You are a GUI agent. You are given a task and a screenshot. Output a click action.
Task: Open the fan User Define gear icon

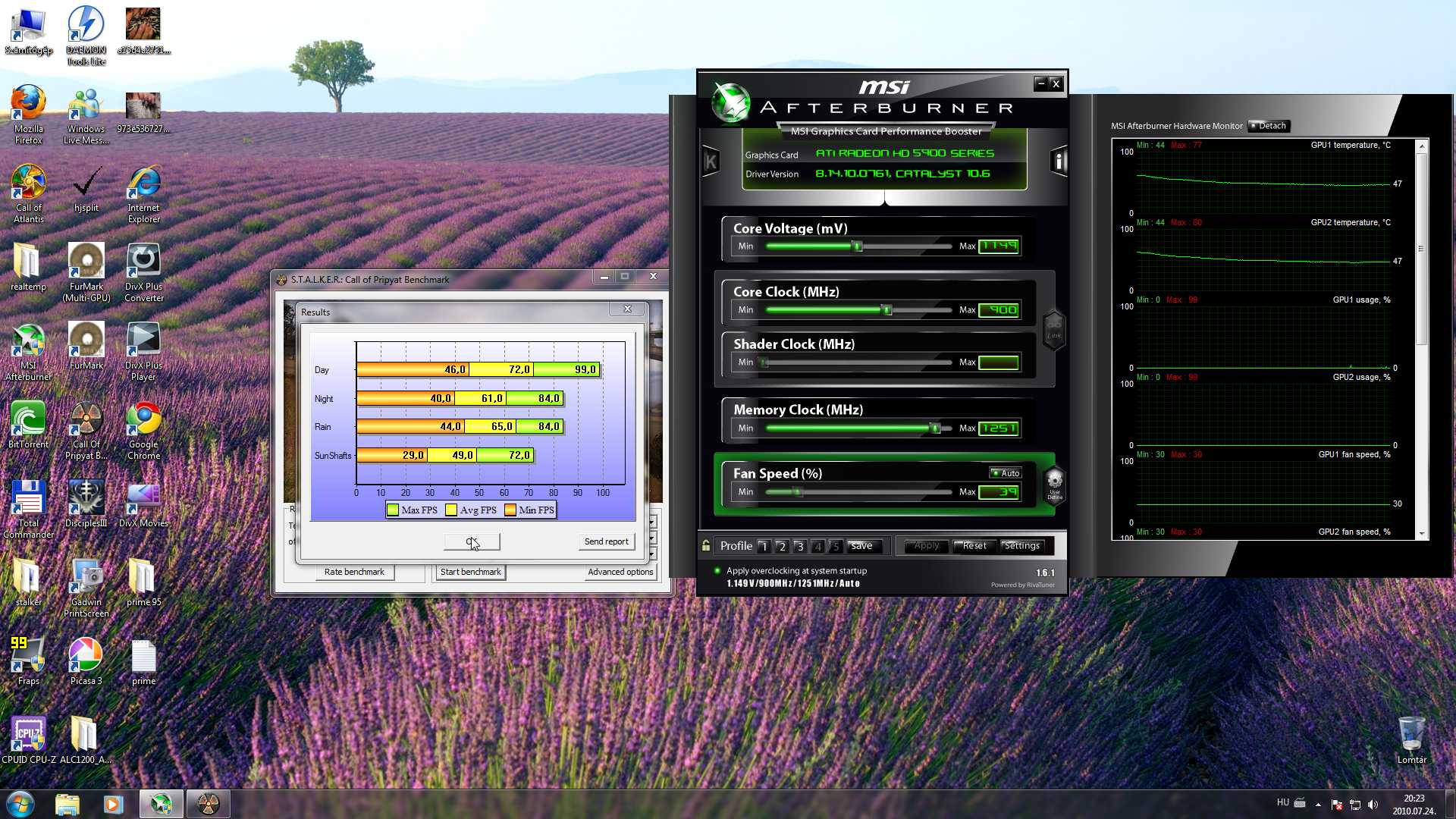point(1054,485)
